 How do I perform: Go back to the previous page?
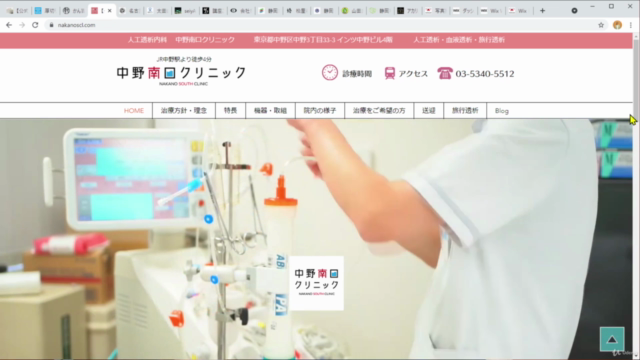[9, 25]
